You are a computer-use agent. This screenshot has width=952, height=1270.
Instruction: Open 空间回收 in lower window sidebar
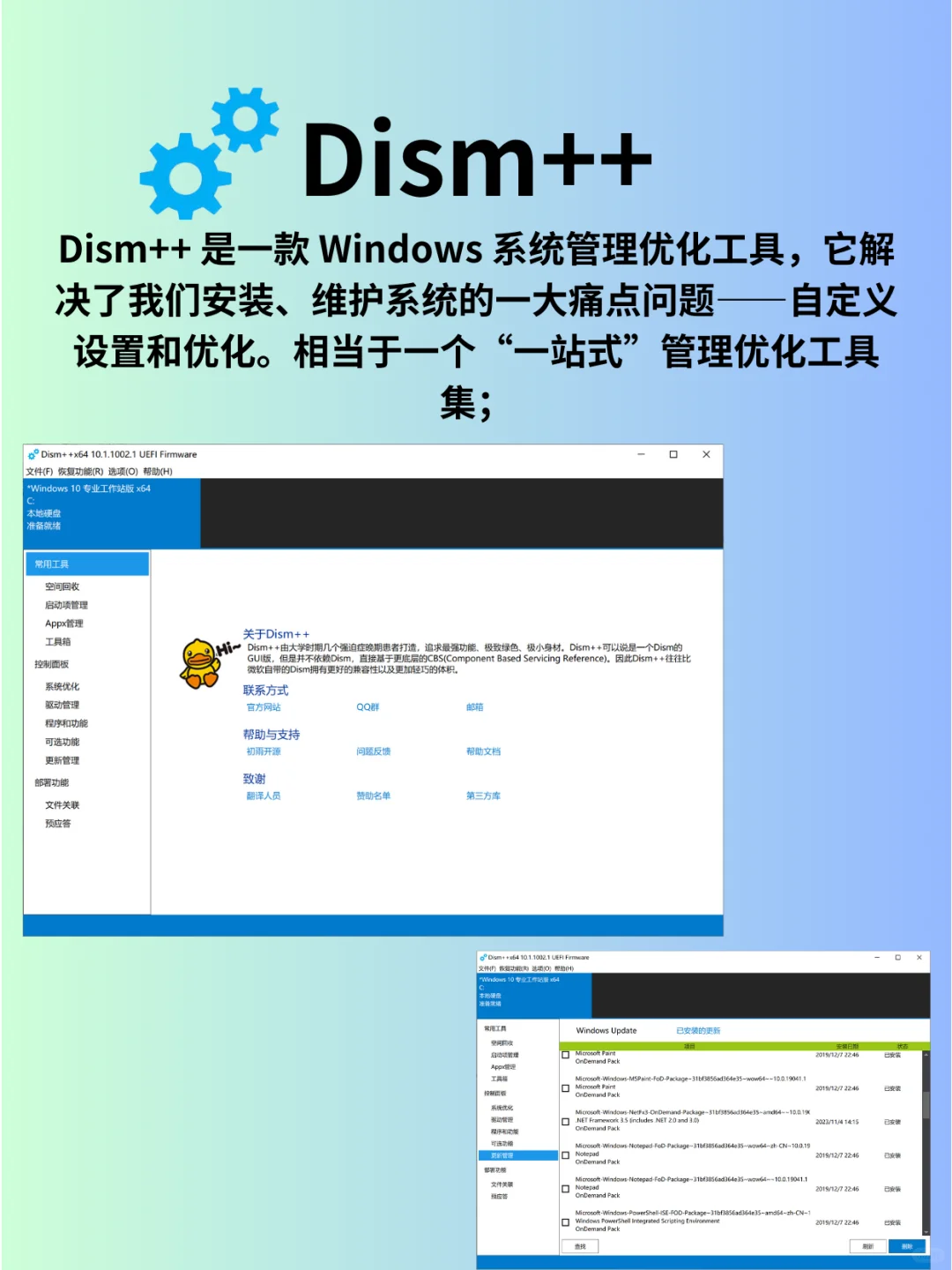click(502, 1043)
